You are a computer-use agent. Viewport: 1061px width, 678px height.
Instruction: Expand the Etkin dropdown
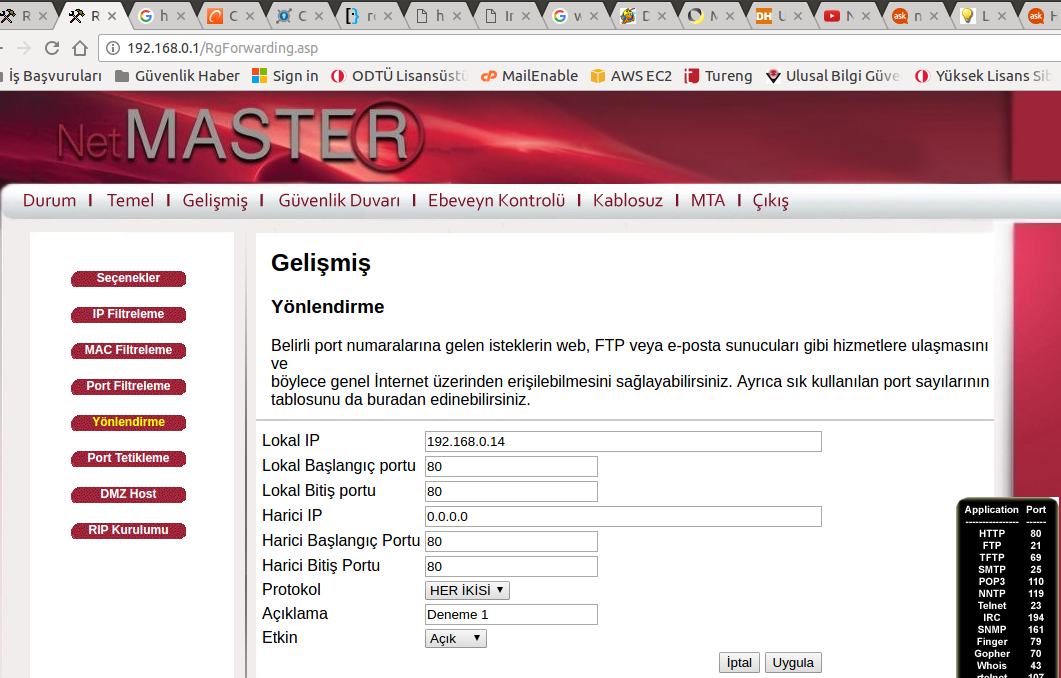(x=455, y=638)
